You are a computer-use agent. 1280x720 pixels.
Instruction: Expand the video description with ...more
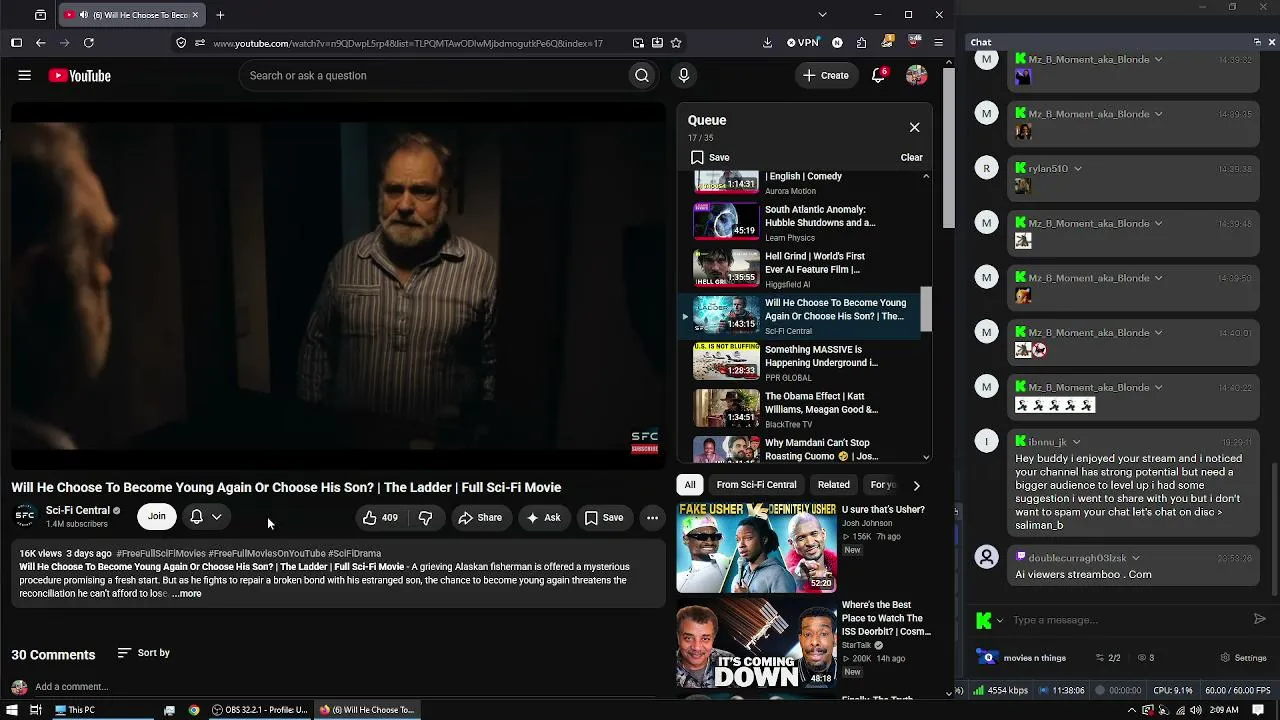coord(187,594)
